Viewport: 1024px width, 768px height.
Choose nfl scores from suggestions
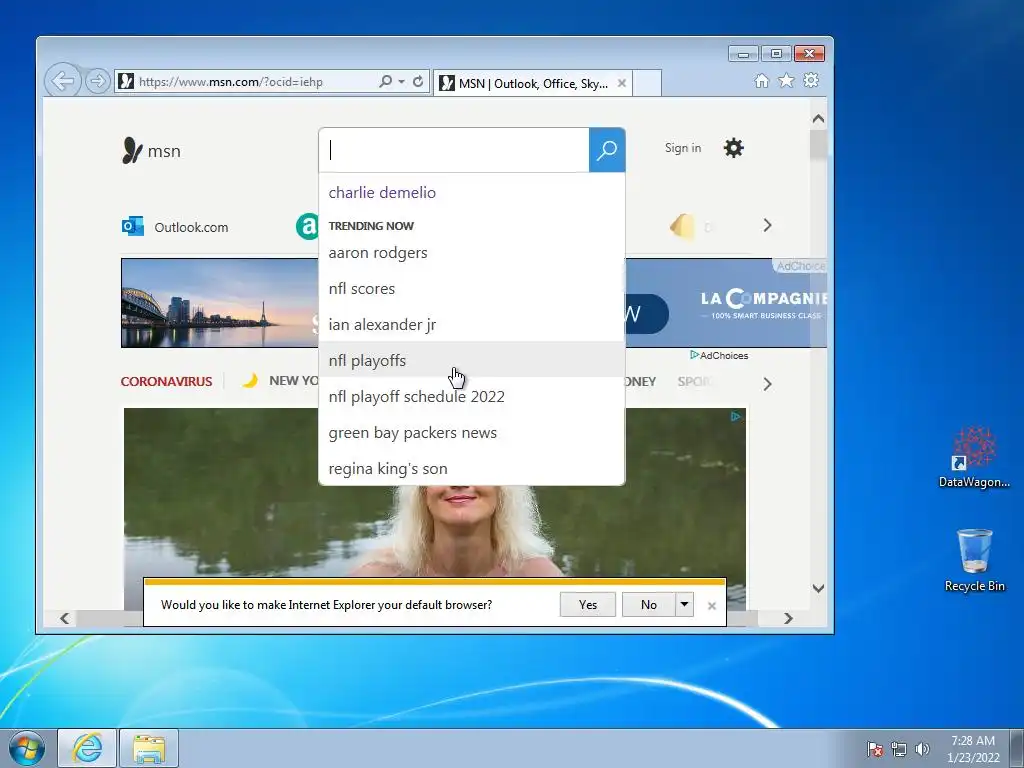pos(472,289)
